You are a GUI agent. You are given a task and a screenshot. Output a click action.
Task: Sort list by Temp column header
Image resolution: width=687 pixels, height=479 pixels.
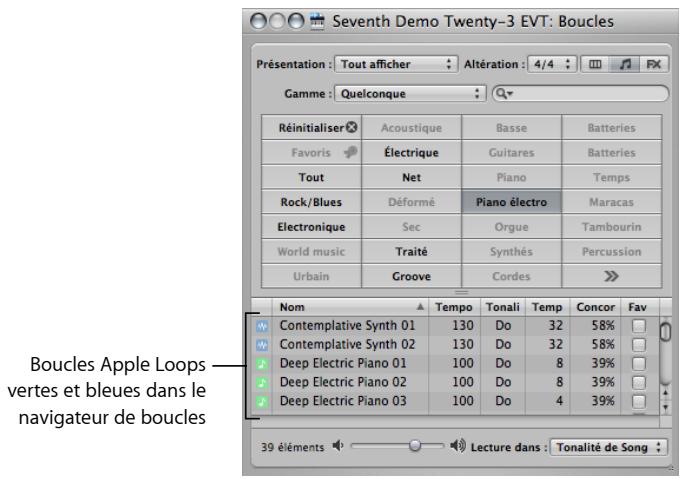coord(547,307)
